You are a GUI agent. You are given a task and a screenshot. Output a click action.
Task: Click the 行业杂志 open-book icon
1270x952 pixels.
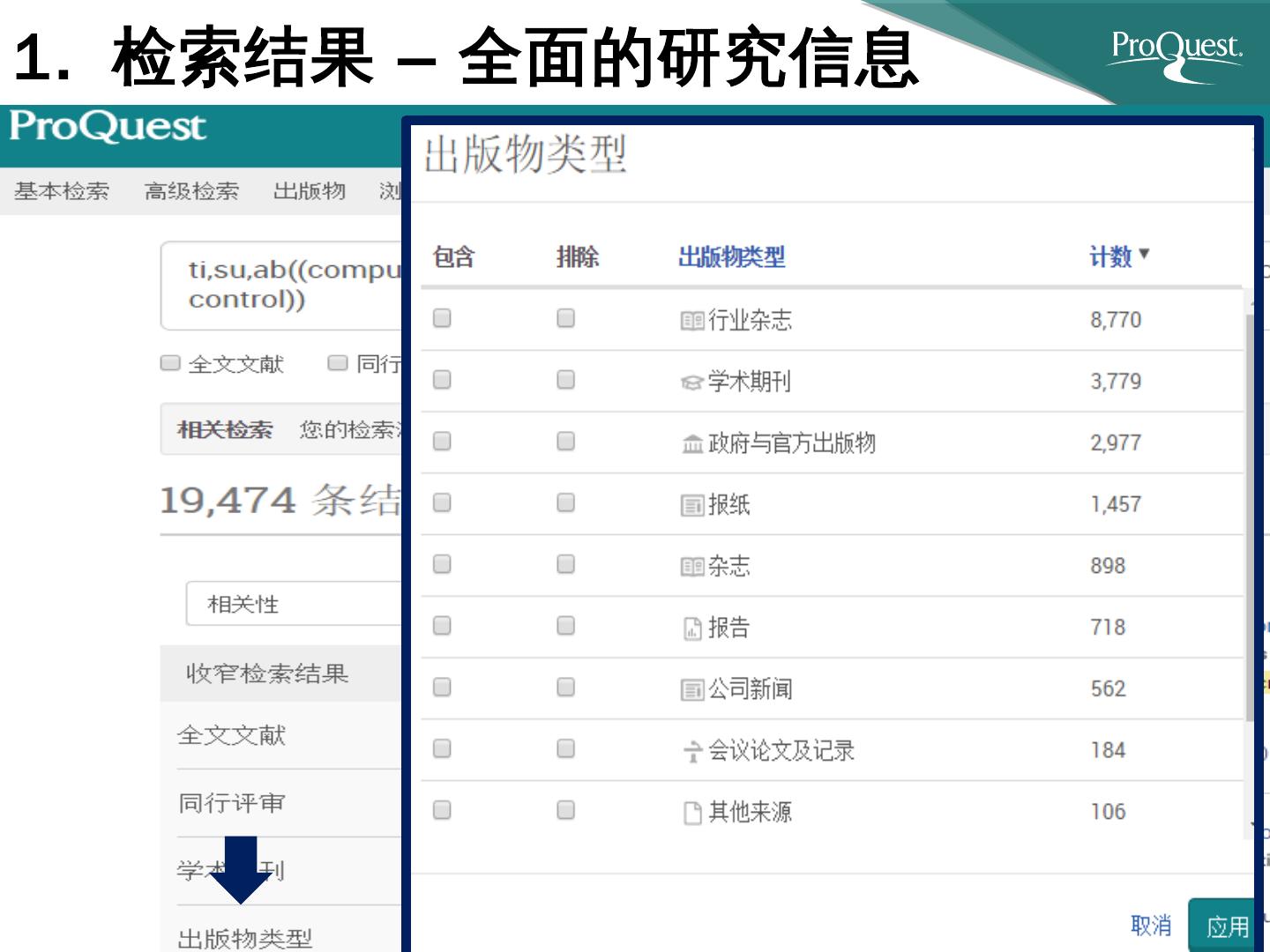pos(691,321)
